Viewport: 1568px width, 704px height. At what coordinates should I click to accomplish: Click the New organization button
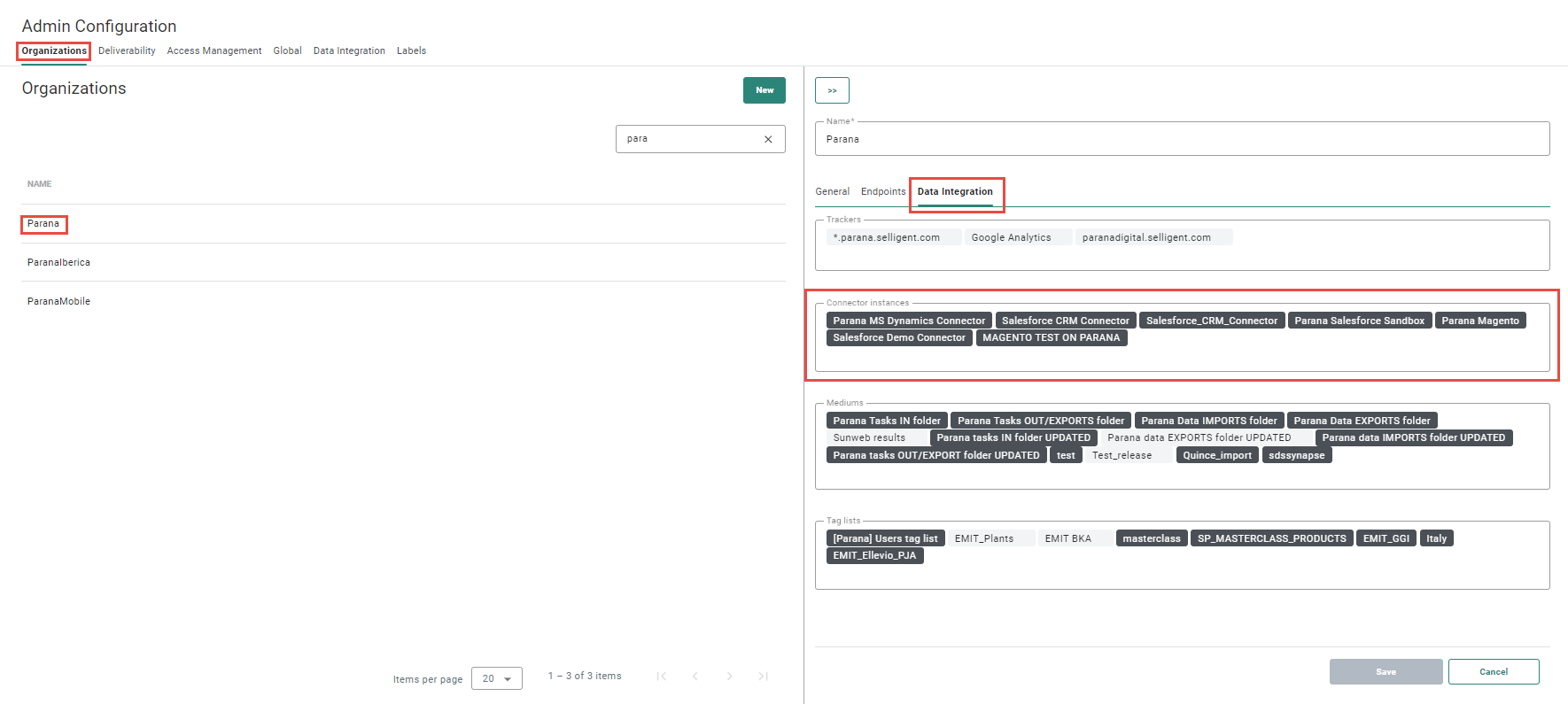pos(764,90)
